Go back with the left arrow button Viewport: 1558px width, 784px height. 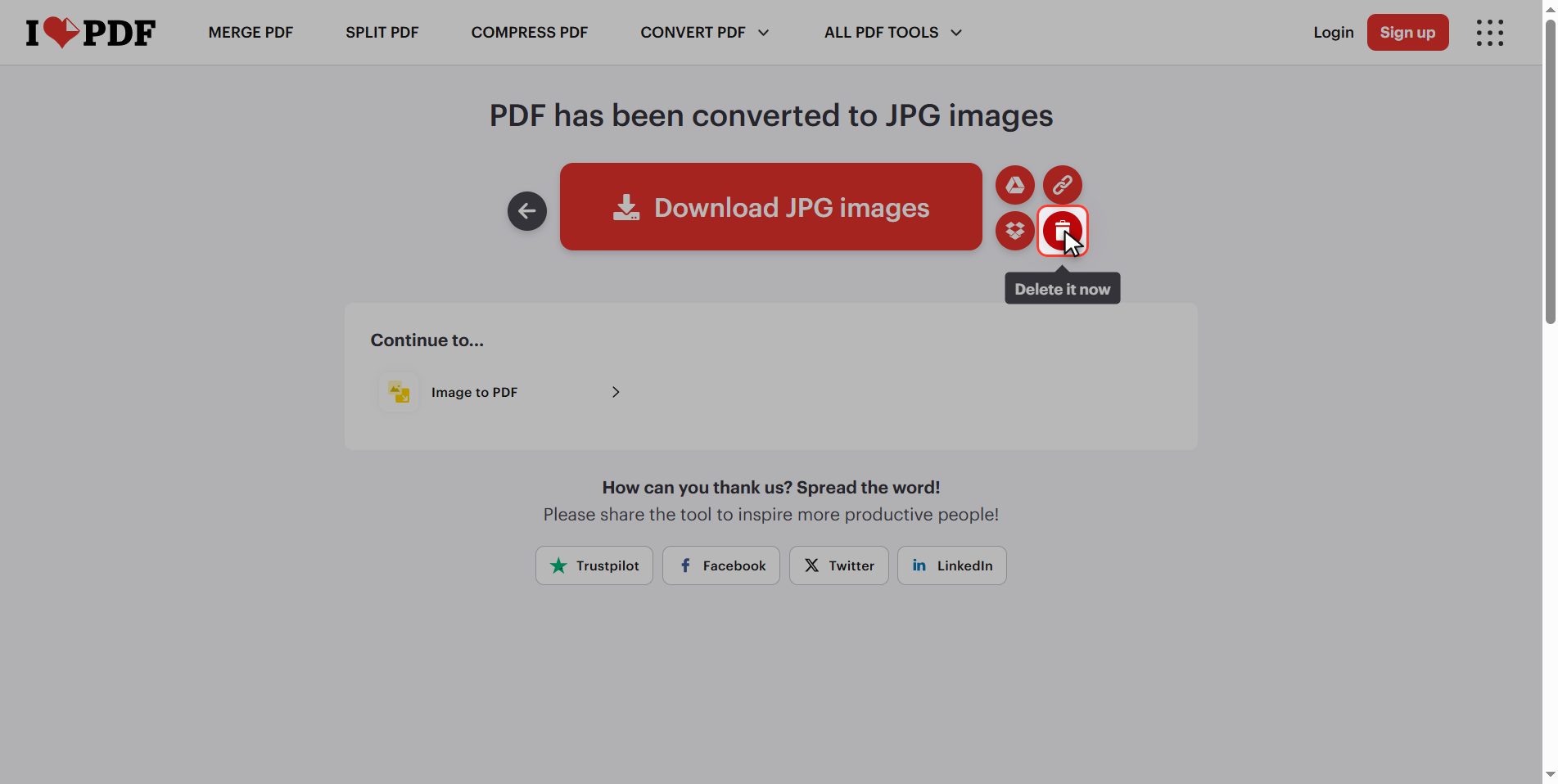pyautogui.click(x=526, y=211)
